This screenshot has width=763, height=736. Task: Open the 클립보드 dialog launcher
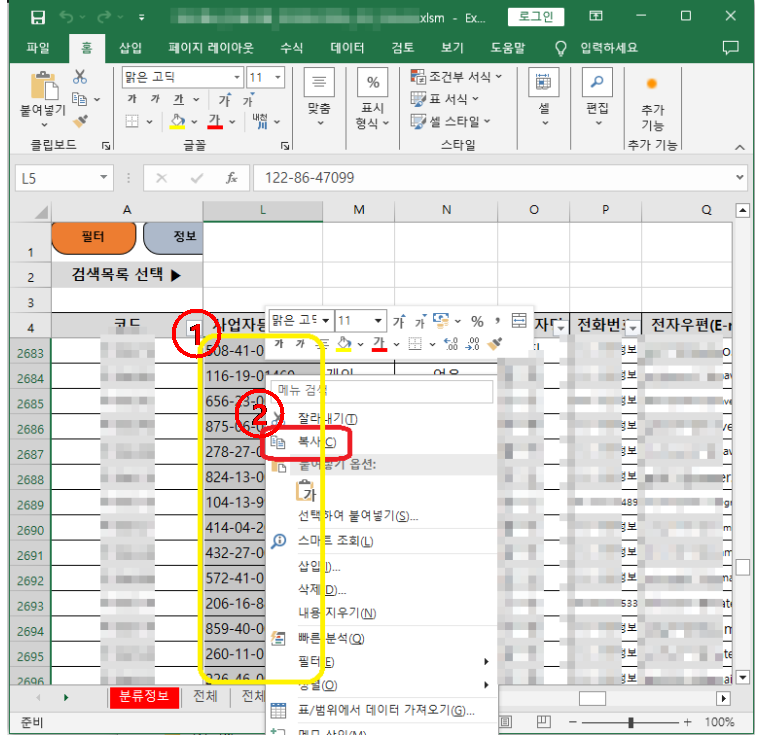coord(106,145)
